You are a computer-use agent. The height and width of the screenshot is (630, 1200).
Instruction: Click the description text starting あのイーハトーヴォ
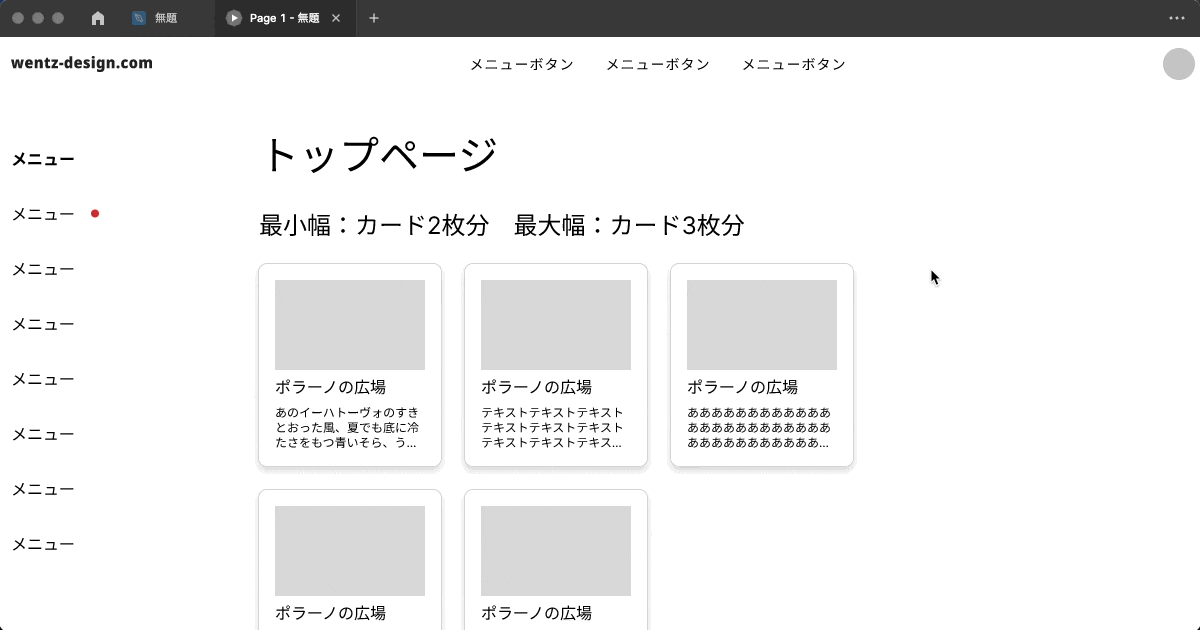[349, 426]
